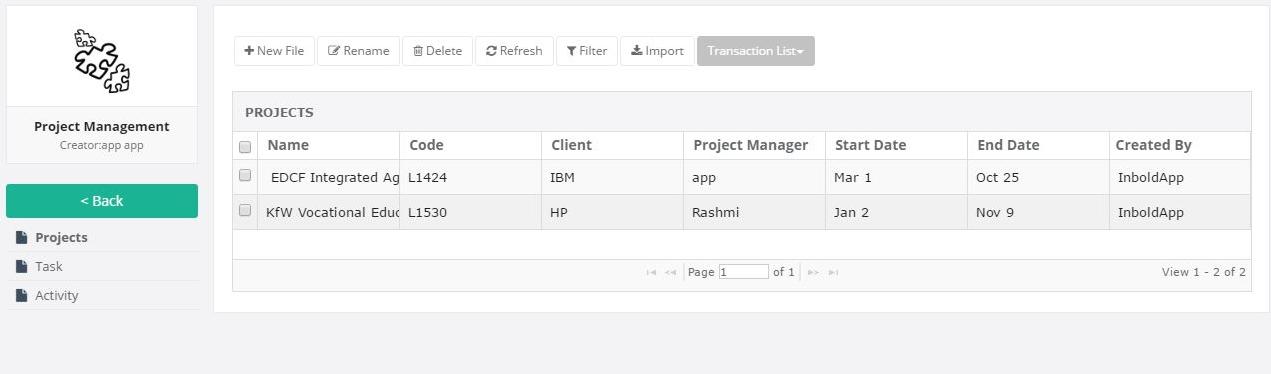
Task: Click the View 1 - 2 of 2 text
Action: click(x=1204, y=272)
